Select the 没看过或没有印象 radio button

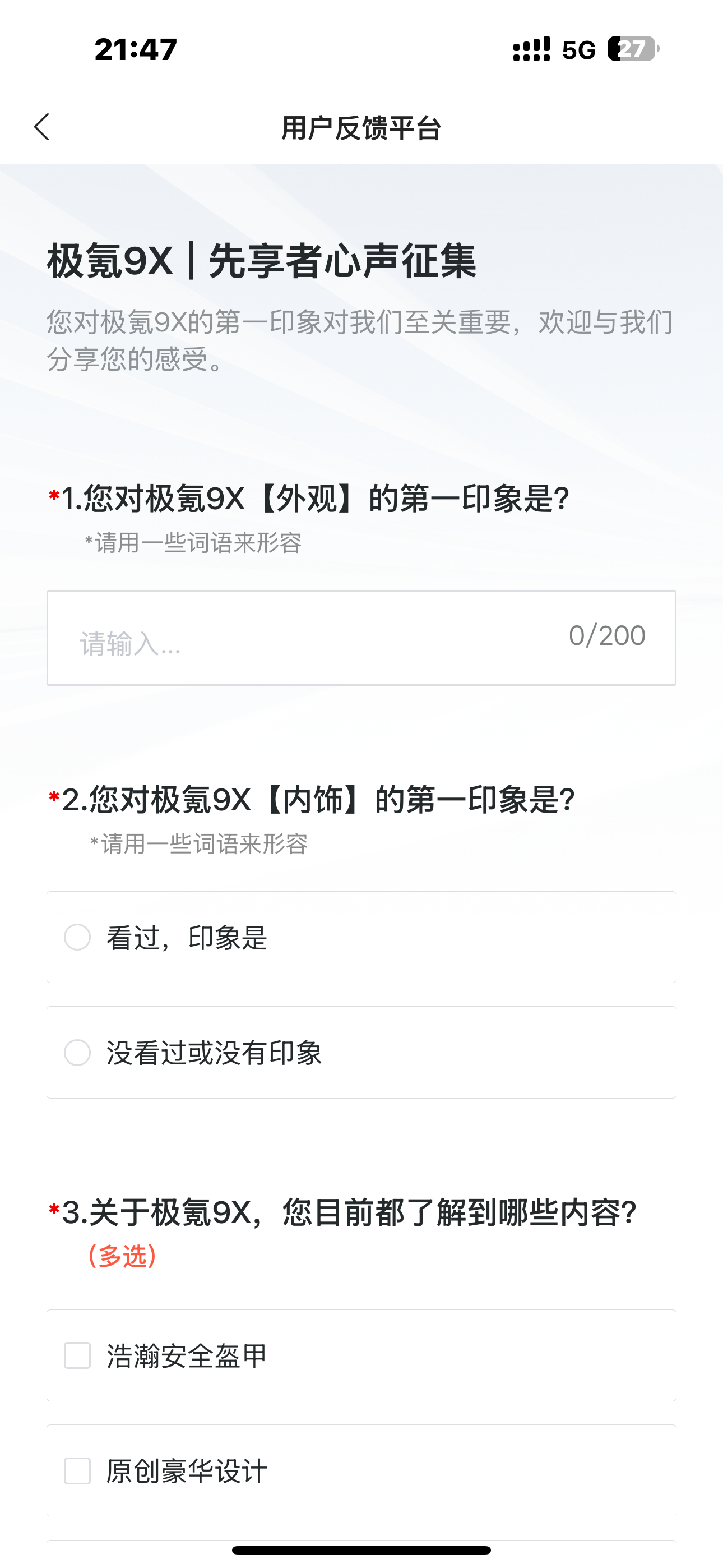[77, 1053]
